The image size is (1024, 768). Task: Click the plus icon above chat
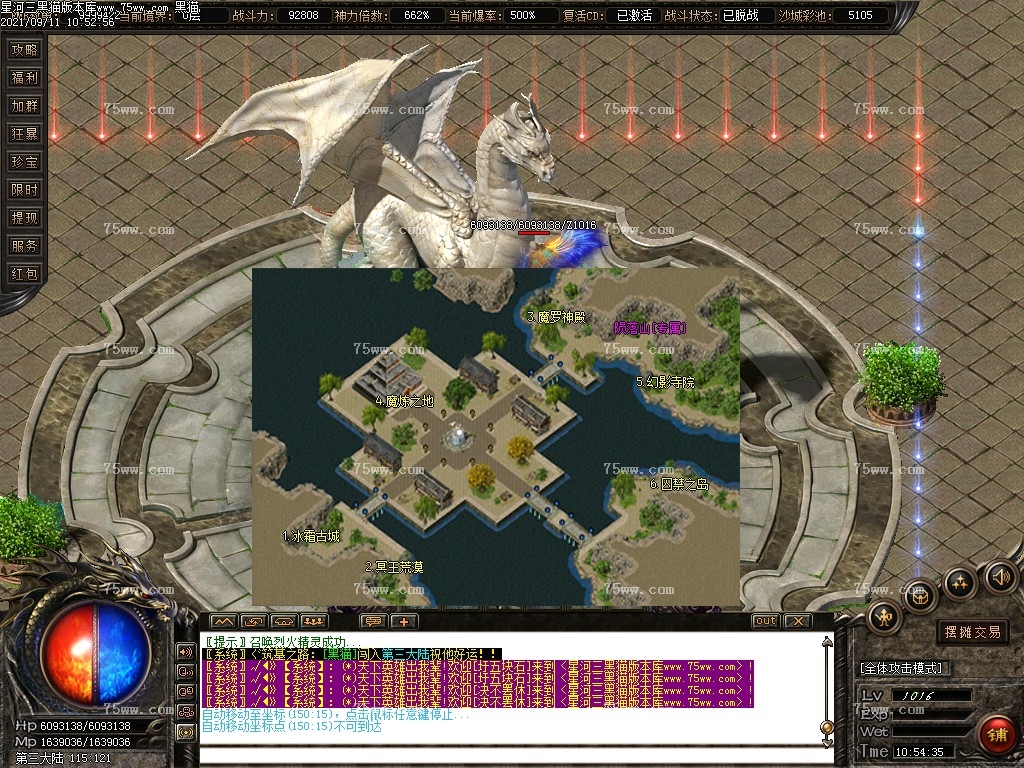pos(404,621)
